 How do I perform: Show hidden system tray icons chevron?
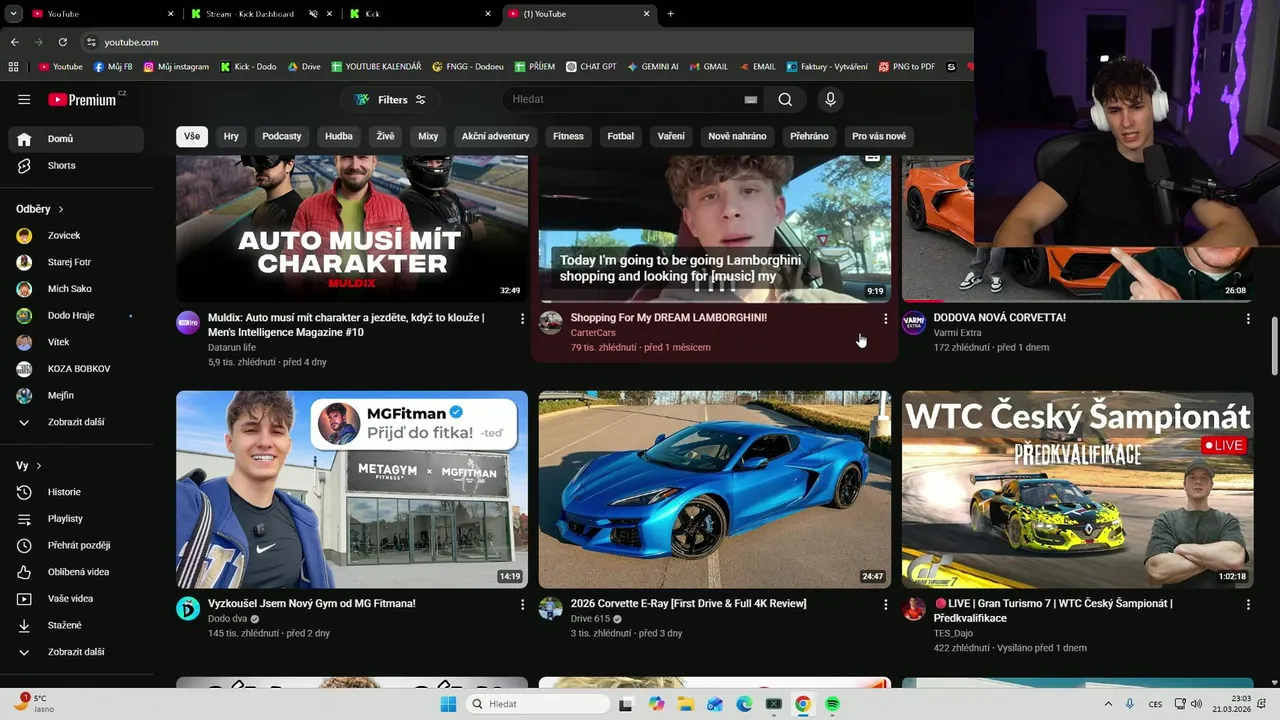coord(1108,704)
